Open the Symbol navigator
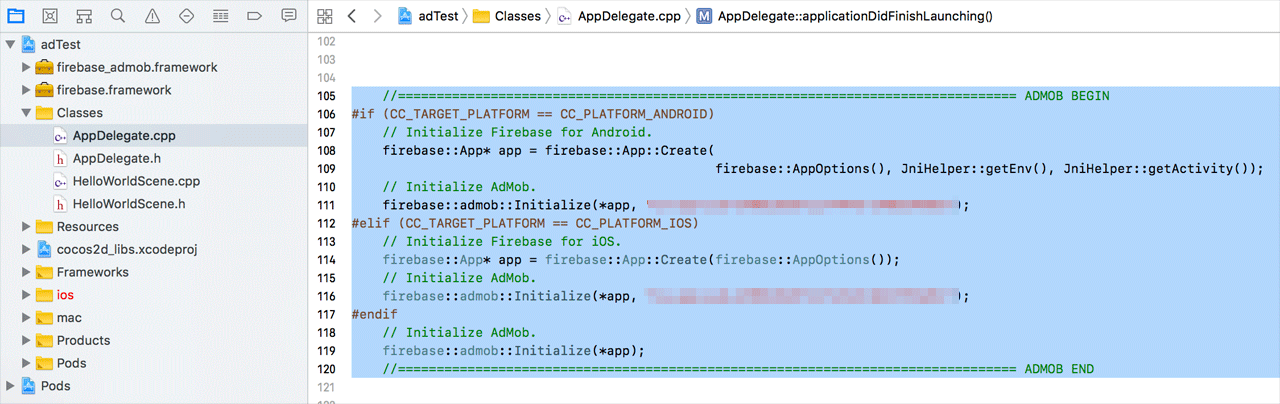 pos(84,16)
